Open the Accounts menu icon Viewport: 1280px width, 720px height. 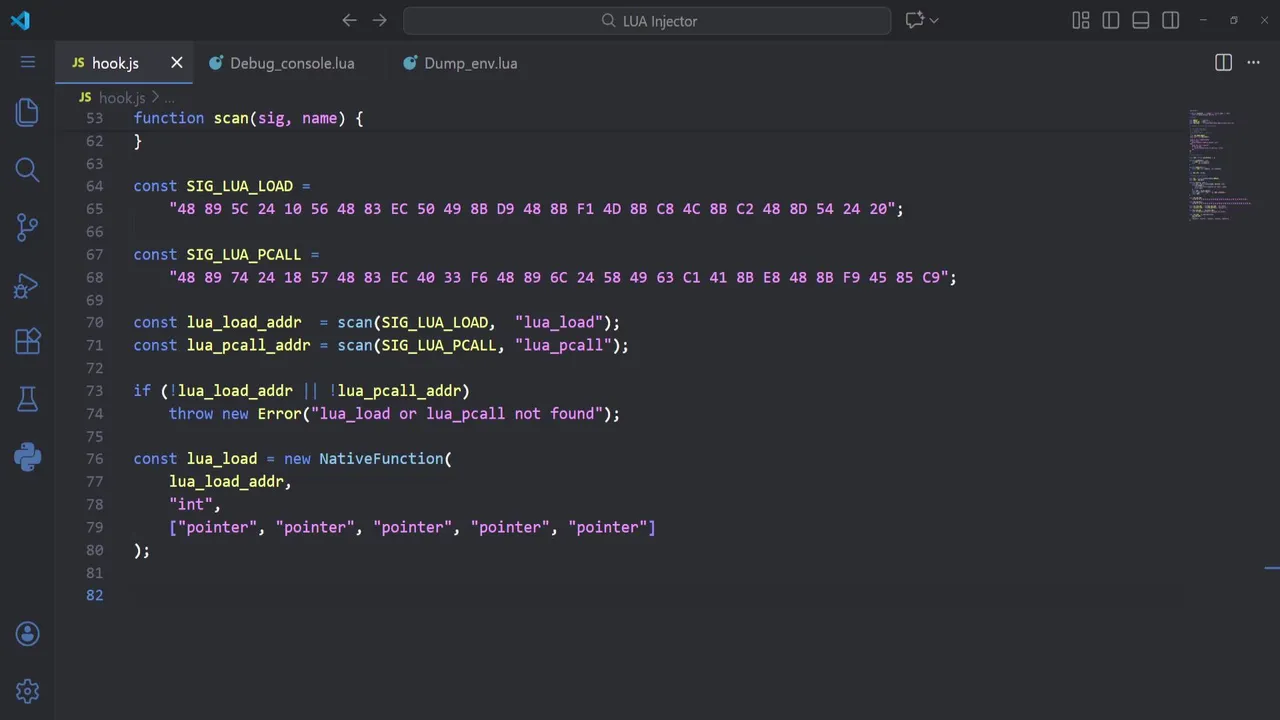click(x=27, y=634)
